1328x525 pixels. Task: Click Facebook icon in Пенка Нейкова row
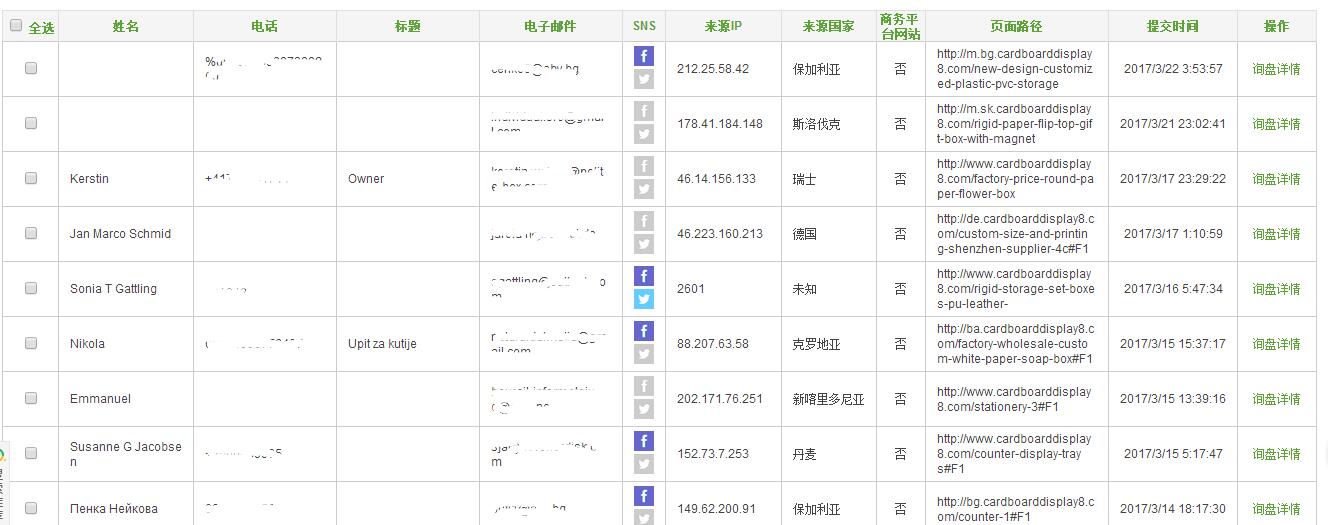[x=644, y=496]
